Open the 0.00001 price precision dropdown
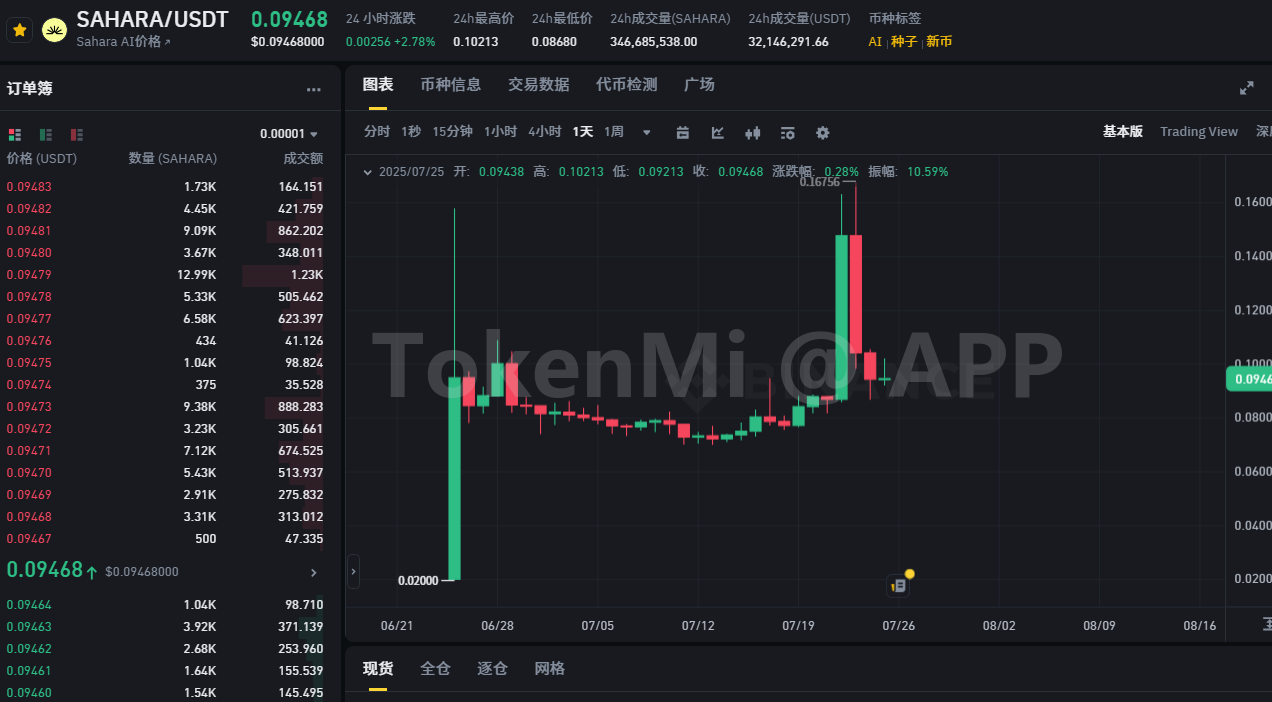The width and height of the screenshot is (1272, 702). click(289, 134)
